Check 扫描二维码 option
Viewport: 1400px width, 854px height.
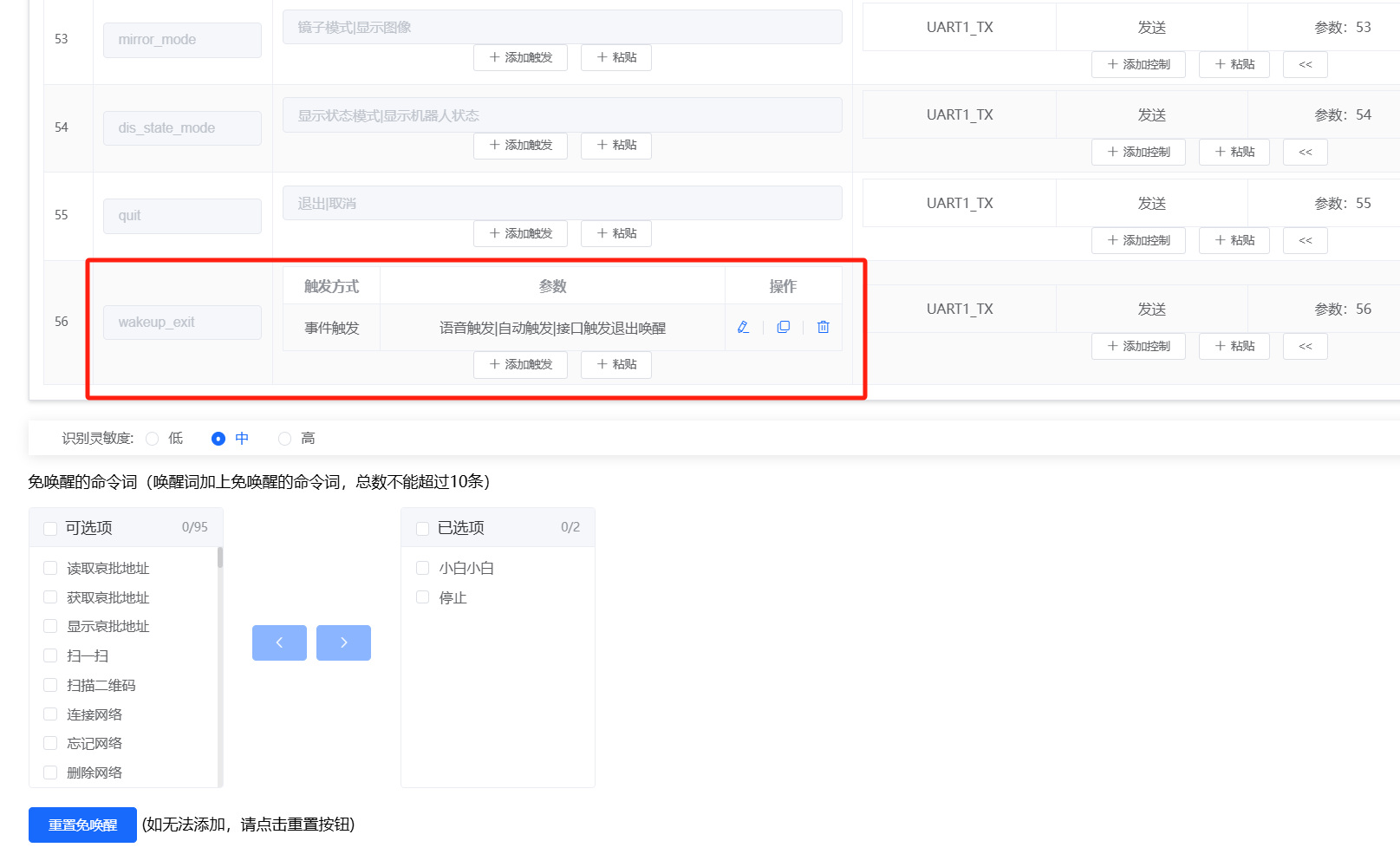coord(50,685)
